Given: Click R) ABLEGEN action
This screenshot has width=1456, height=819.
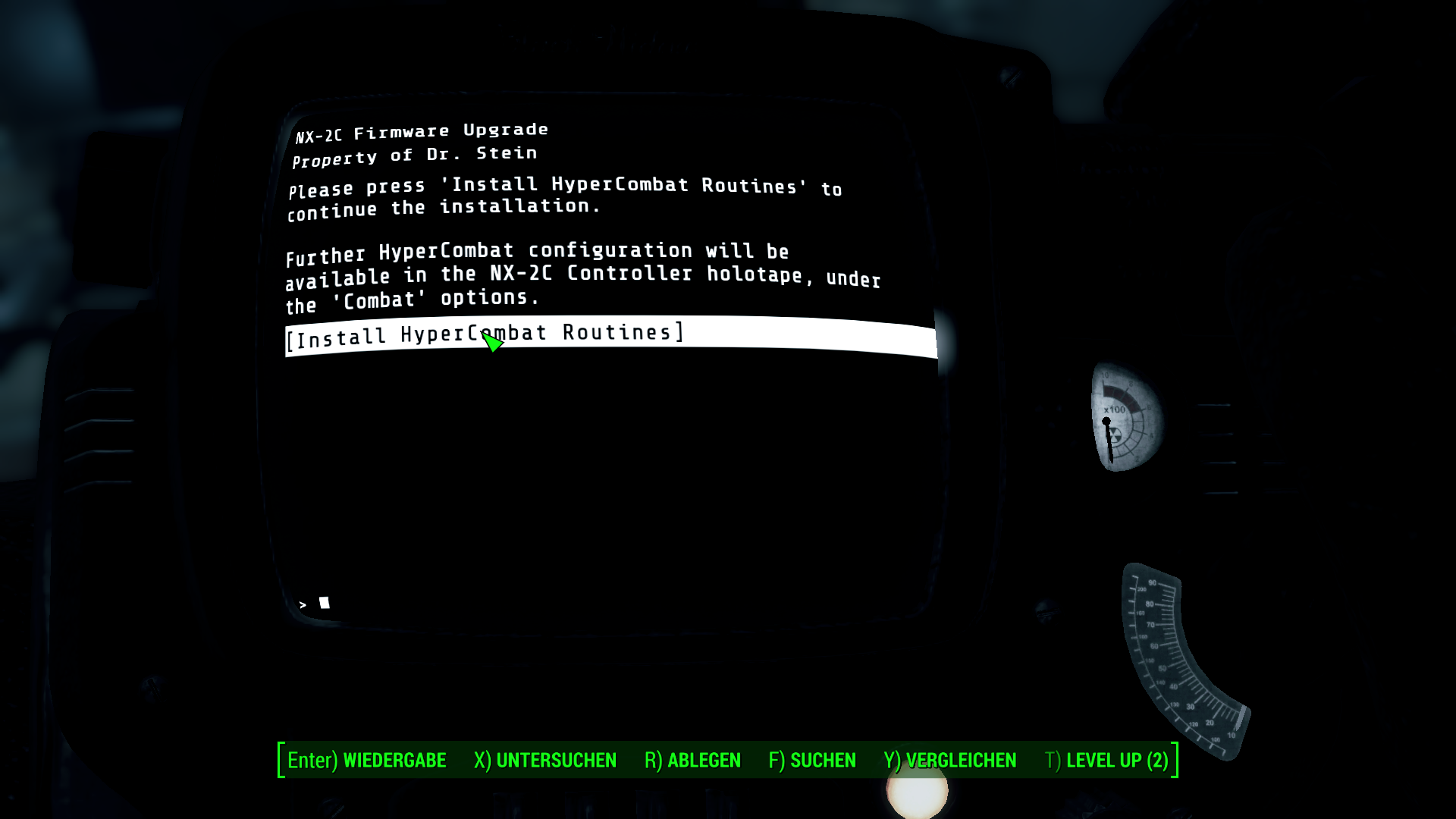Looking at the screenshot, I should coord(692,760).
